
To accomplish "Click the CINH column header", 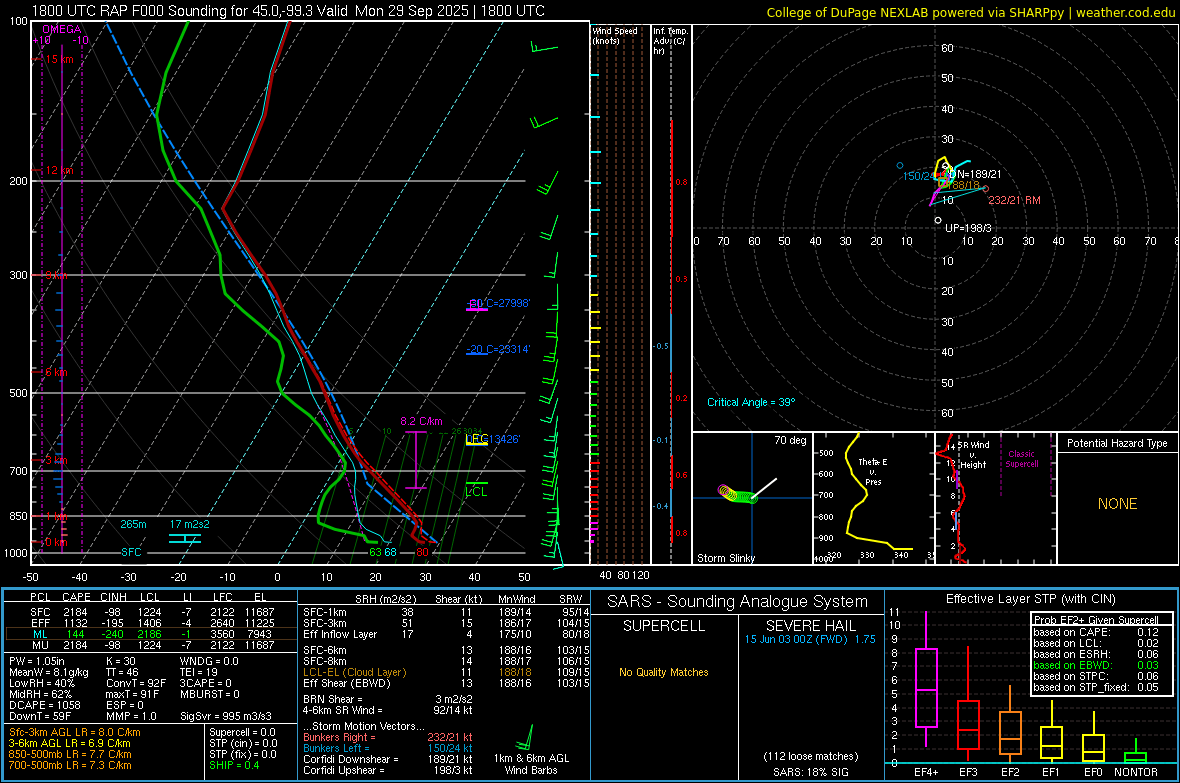I will pyautogui.click(x=114, y=598).
